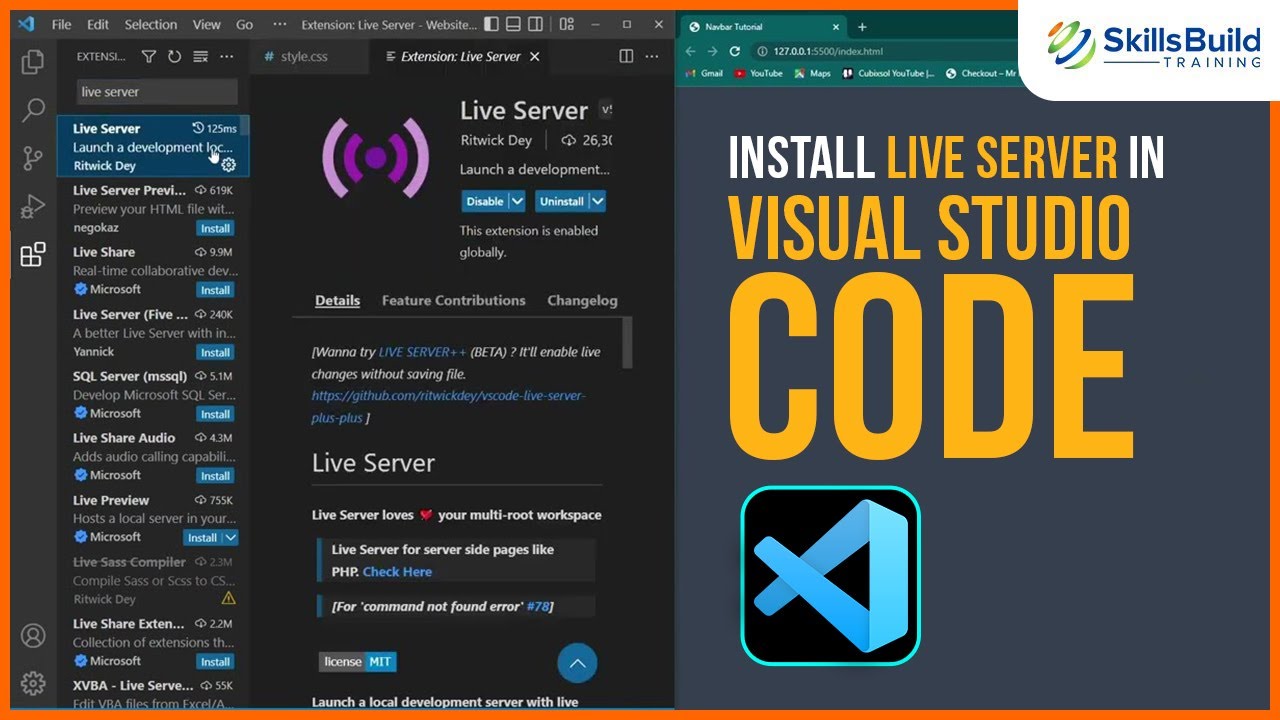This screenshot has height=720, width=1280.
Task: Open the File menu
Action: 61,24
